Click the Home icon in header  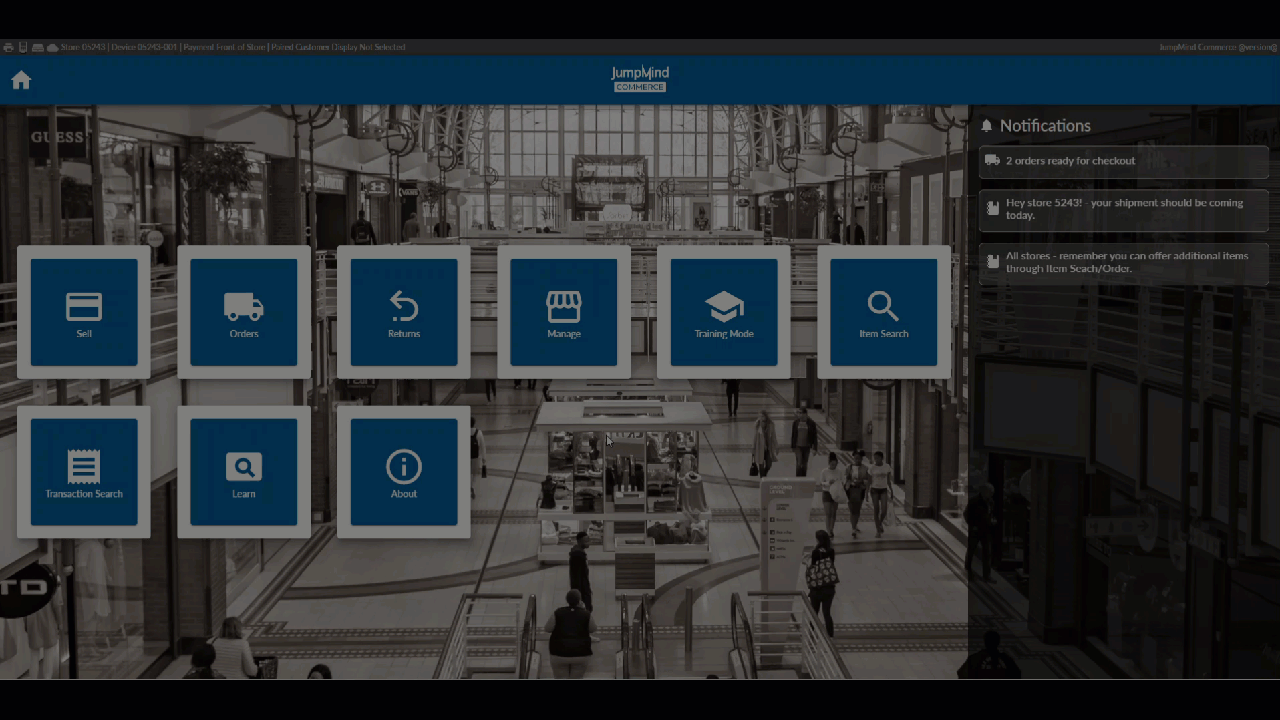coord(21,81)
